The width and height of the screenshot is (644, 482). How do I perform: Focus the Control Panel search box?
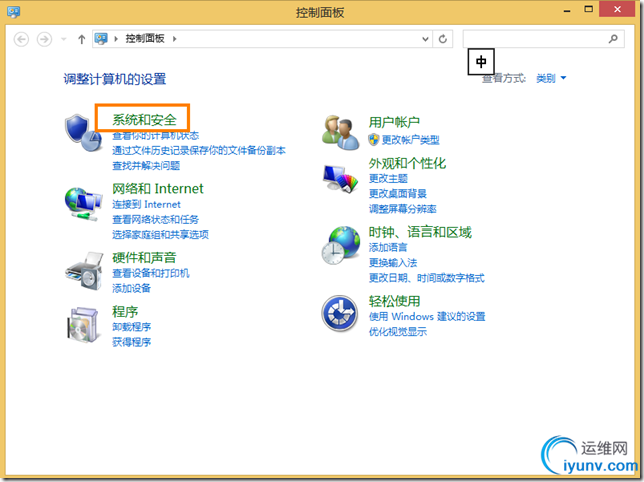click(x=543, y=39)
